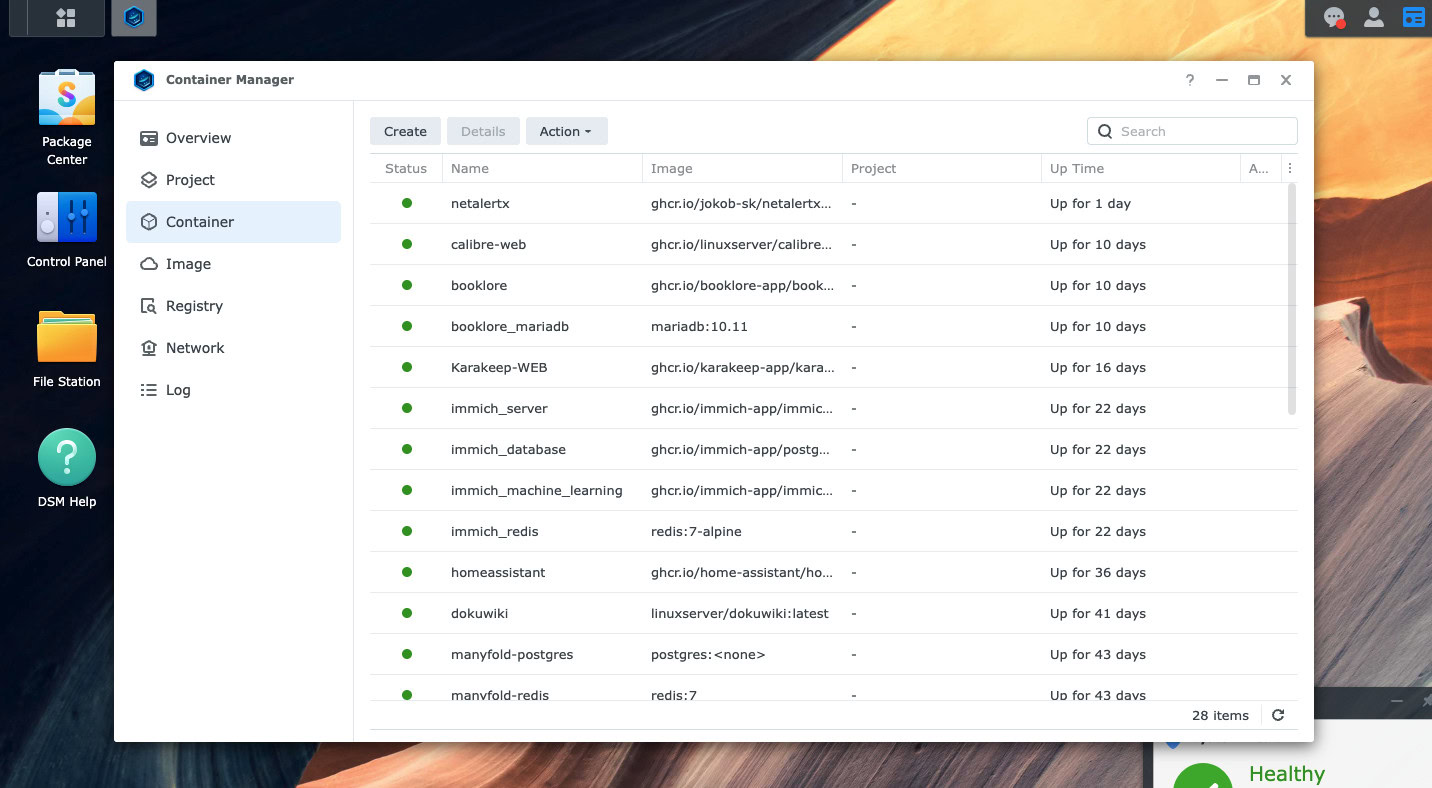This screenshot has width=1432, height=788.
Task: Refresh the container list
Action: [x=1278, y=715]
